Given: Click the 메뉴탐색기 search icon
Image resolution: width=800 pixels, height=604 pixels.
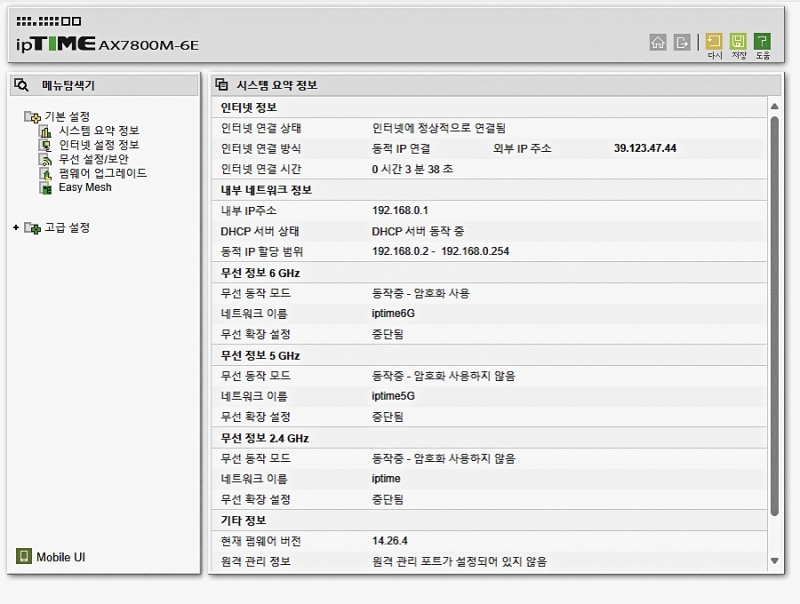Looking at the screenshot, I should 22,85.
